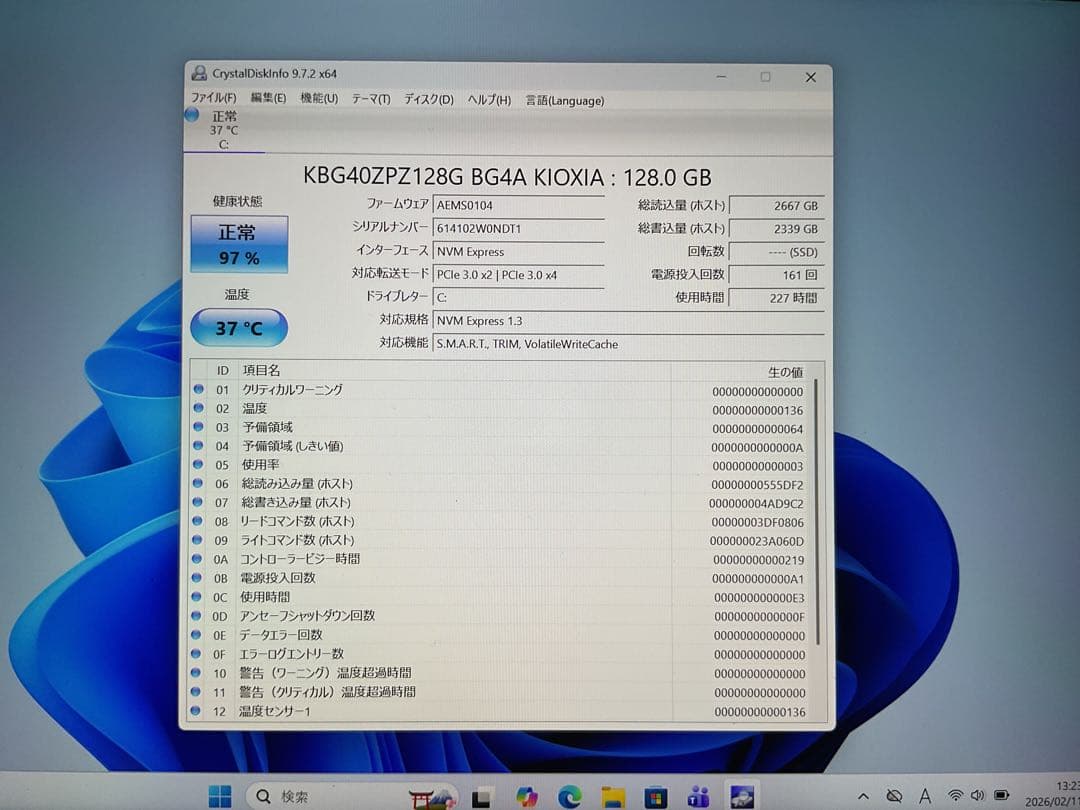
Task: Select row 11 警告 (クリティカル) 温度超過時間
Action: coord(501,692)
